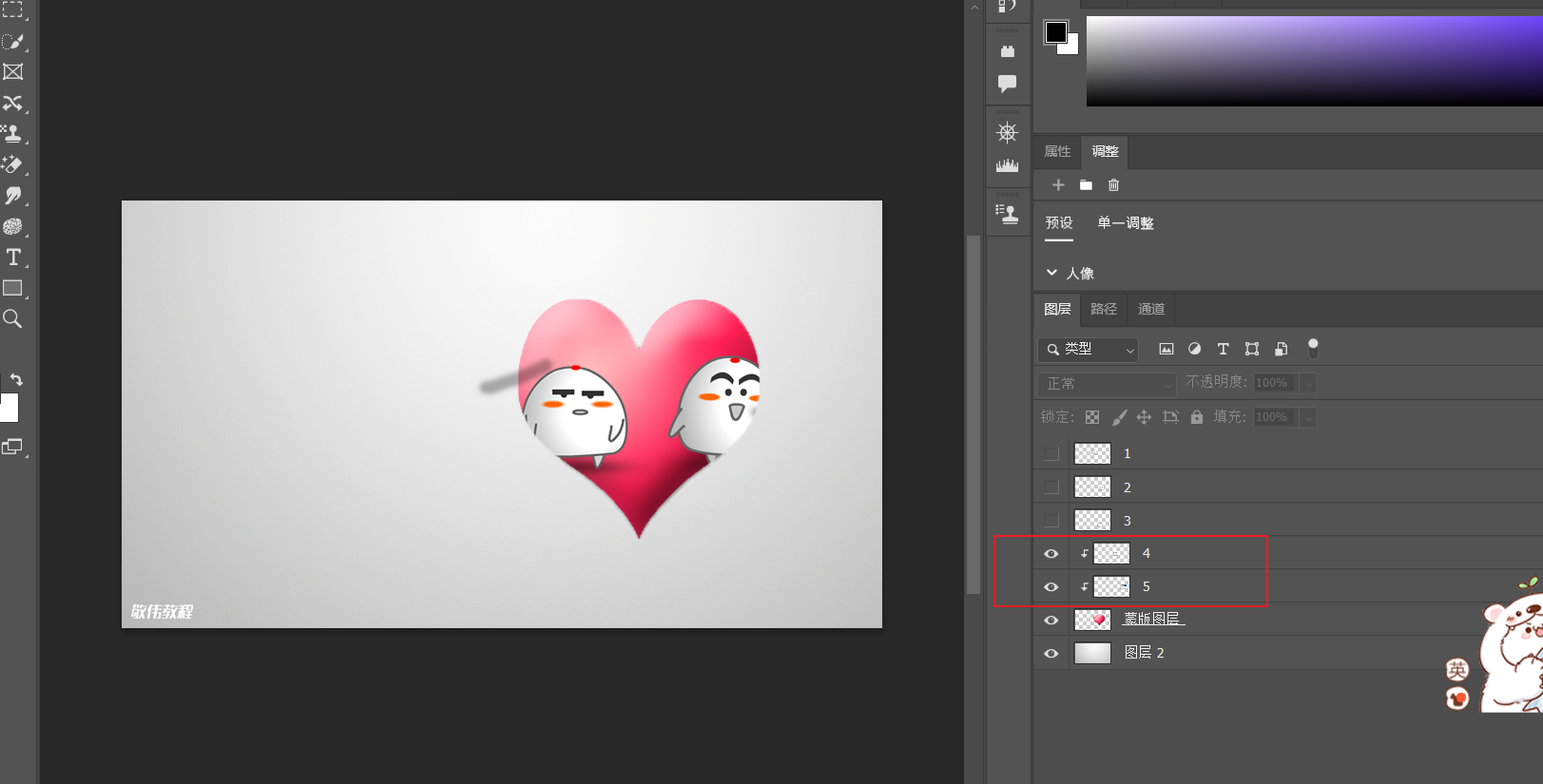Click the 不透明度 opacity value field

pyautogui.click(x=1276, y=383)
